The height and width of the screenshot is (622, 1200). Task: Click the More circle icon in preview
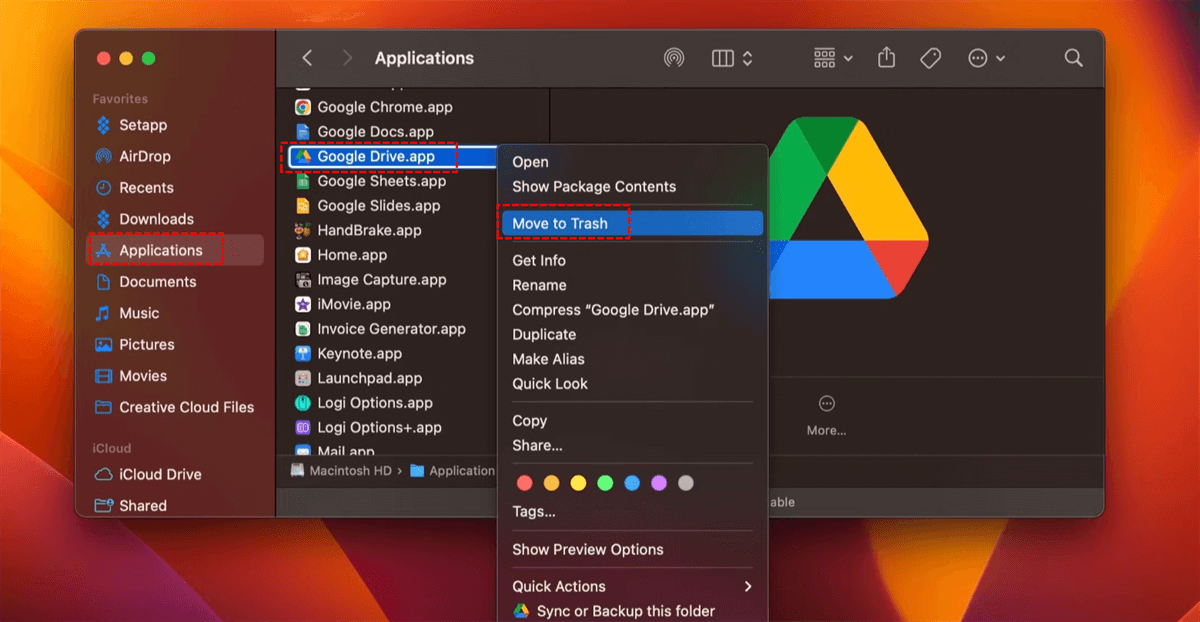[826, 404]
